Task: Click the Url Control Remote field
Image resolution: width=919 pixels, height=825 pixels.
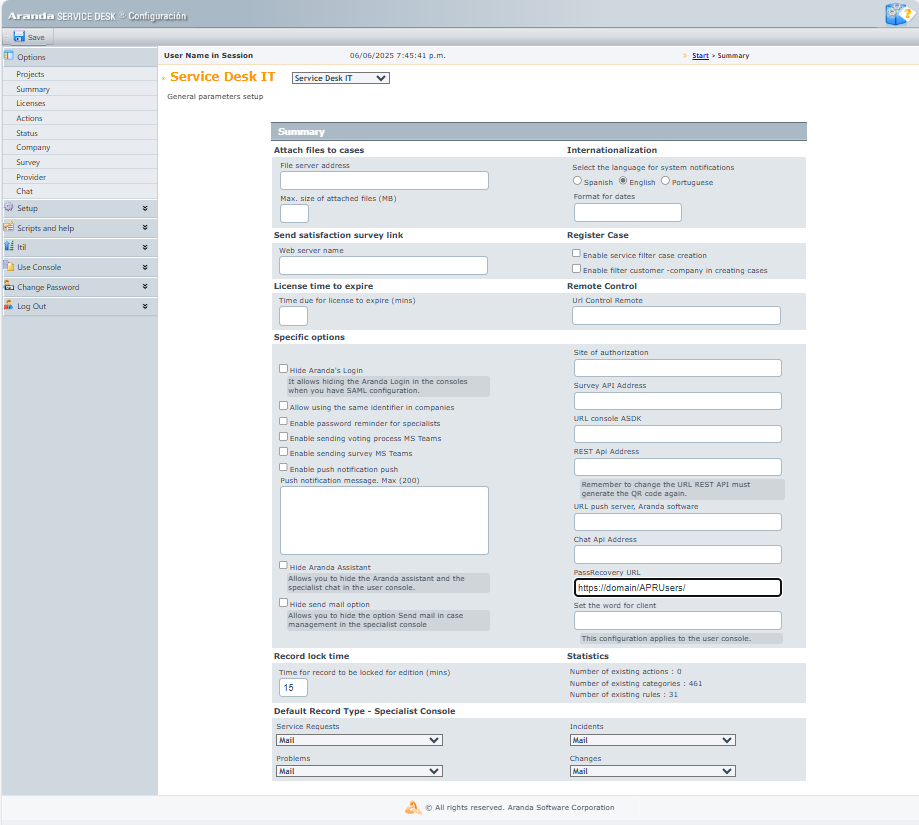Action: (x=676, y=315)
